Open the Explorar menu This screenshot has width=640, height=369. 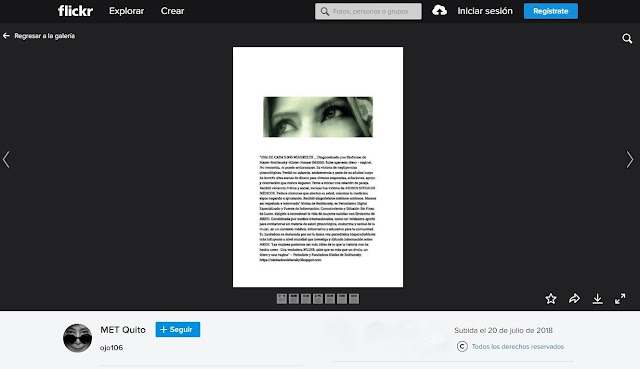pyautogui.click(x=126, y=11)
